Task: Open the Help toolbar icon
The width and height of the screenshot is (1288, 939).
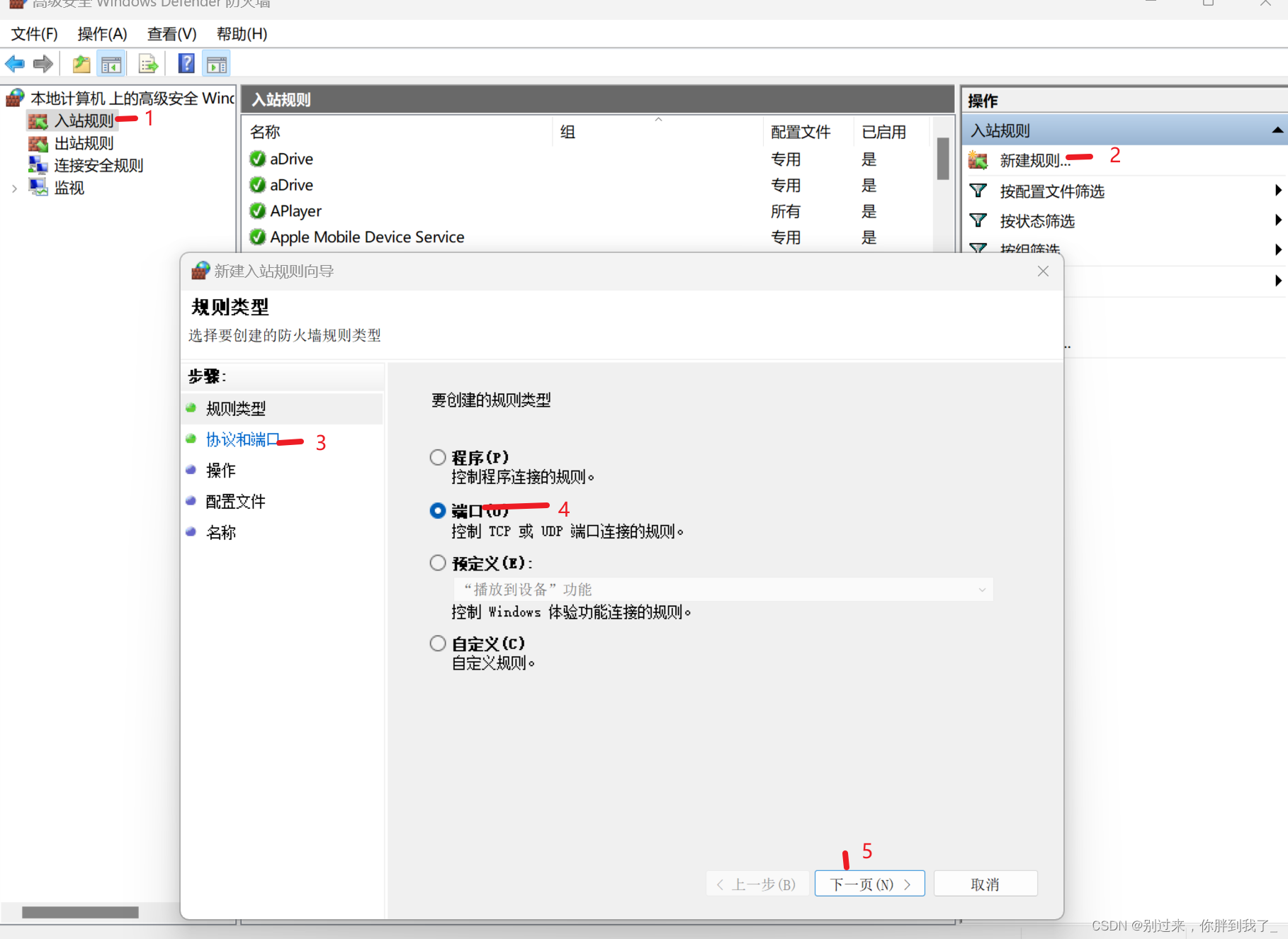Action: pyautogui.click(x=186, y=64)
